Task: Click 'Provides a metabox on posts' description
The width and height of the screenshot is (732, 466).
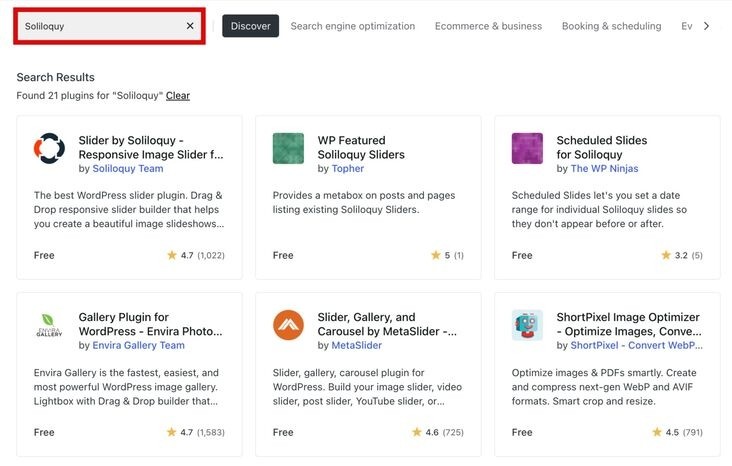Action: coord(364,203)
